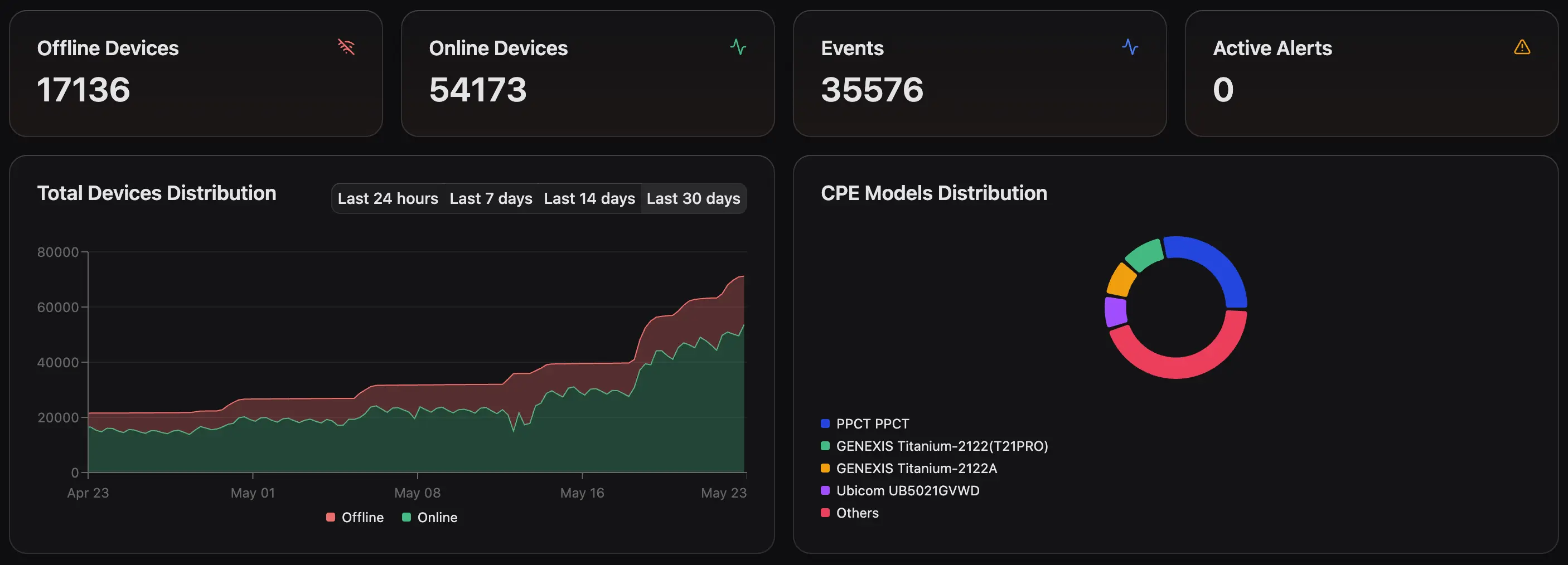Image resolution: width=1568 pixels, height=565 pixels.
Task: Click the red Others legend color square
Action: click(x=825, y=513)
